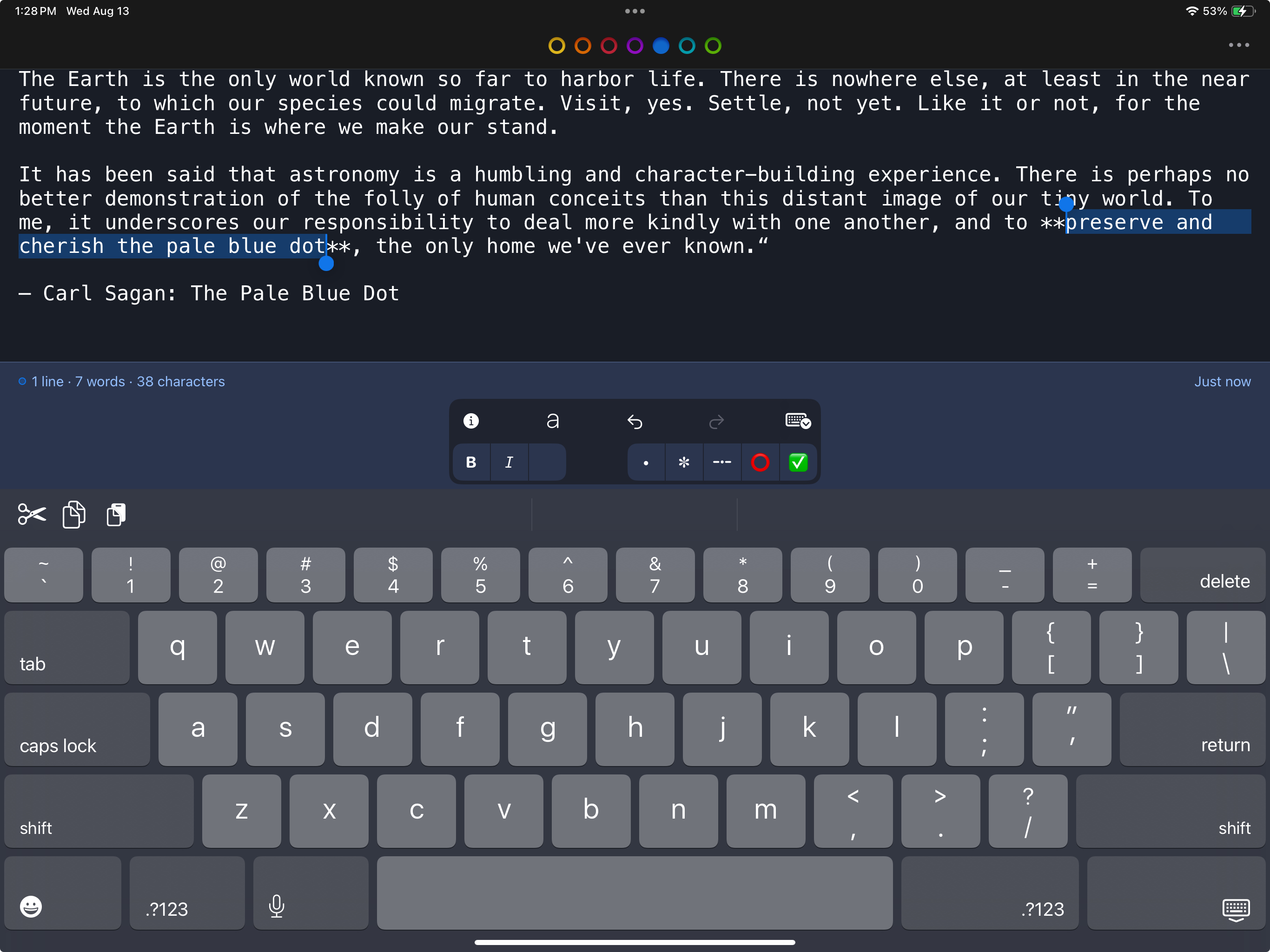Viewport: 1270px width, 952px height.
Task: Tap the emoji keyboard key
Action: [63, 893]
